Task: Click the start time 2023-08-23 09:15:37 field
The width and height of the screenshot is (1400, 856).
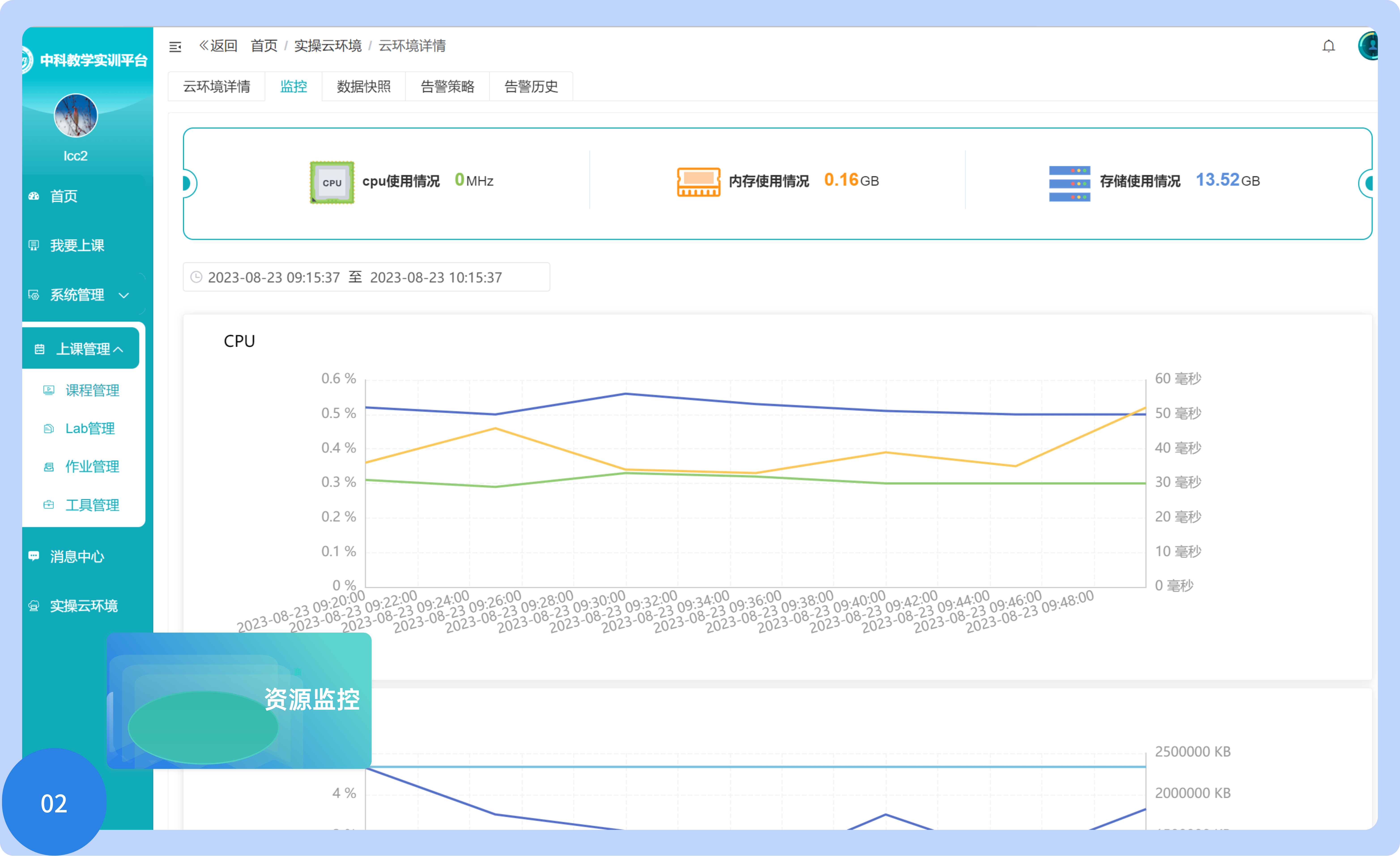Action: pyautogui.click(x=274, y=277)
